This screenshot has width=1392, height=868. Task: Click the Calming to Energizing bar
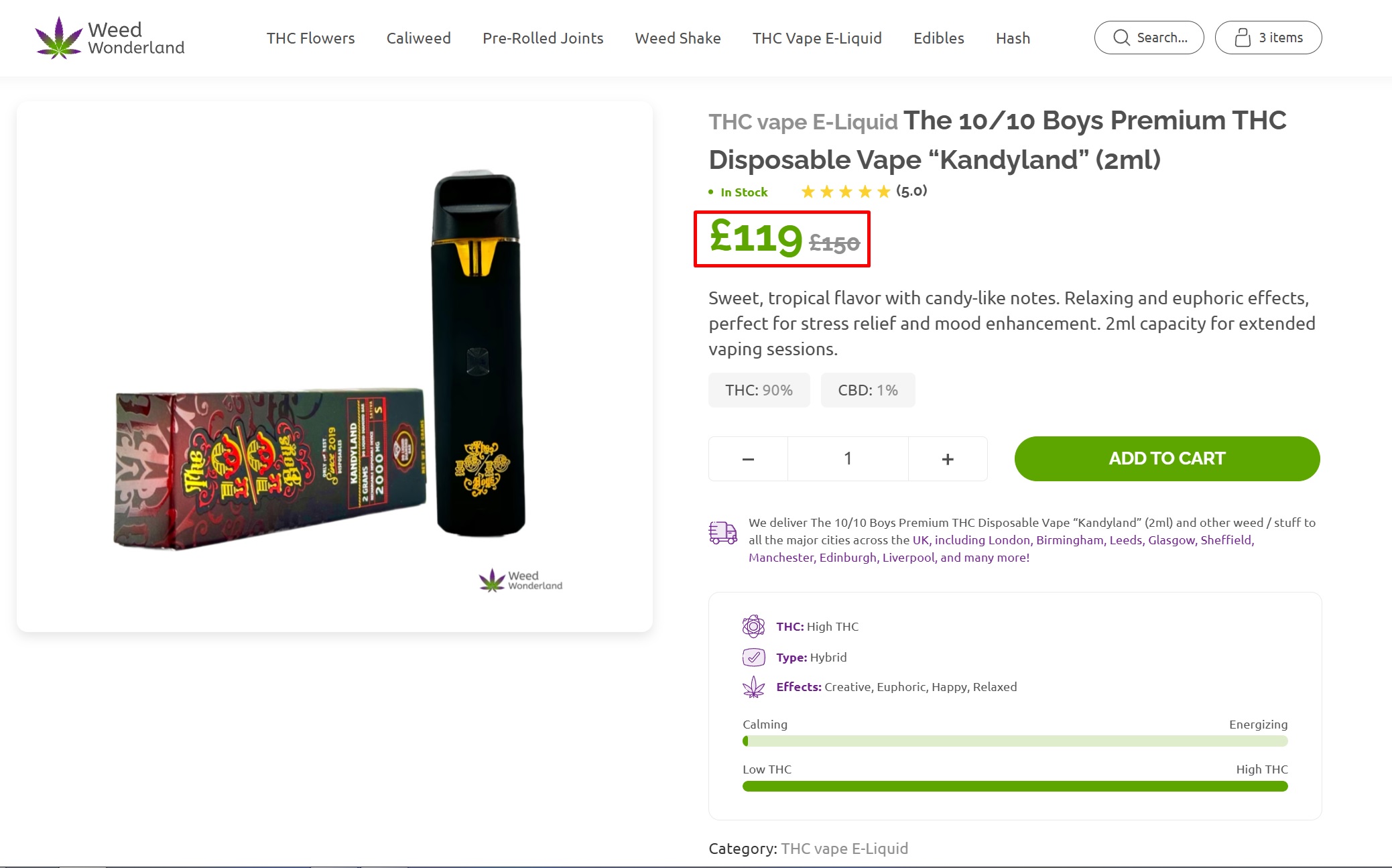[1015, 741]
